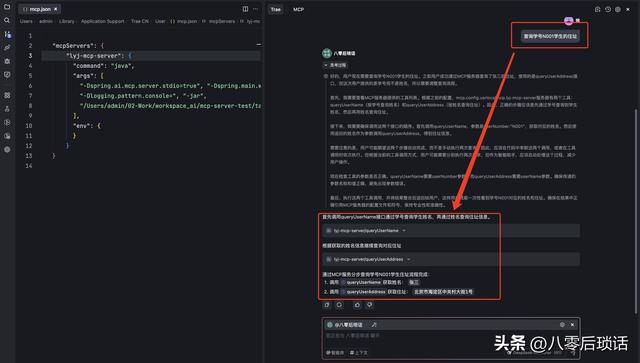Open the Explorer folder icon in sidebar
Image resolution: width=640 pixels, height=363 pixels.
click(7, 7)
